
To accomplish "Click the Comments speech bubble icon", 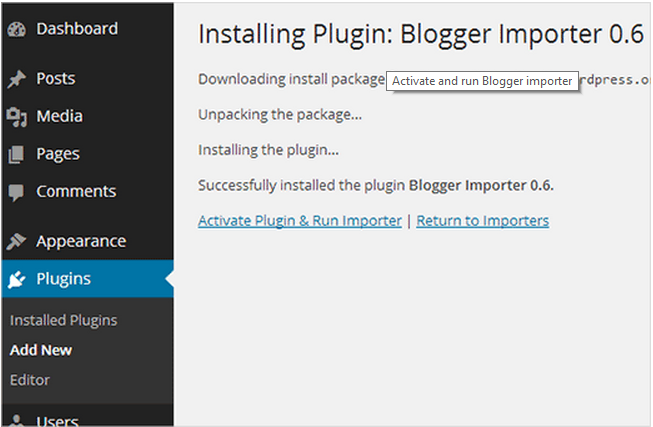I will (16, 192).
